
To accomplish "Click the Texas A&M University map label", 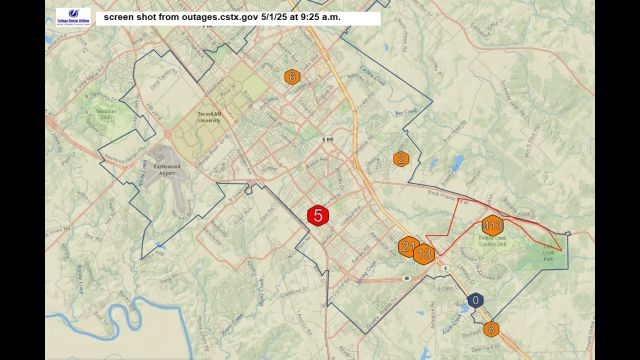I will coord(209,117).
